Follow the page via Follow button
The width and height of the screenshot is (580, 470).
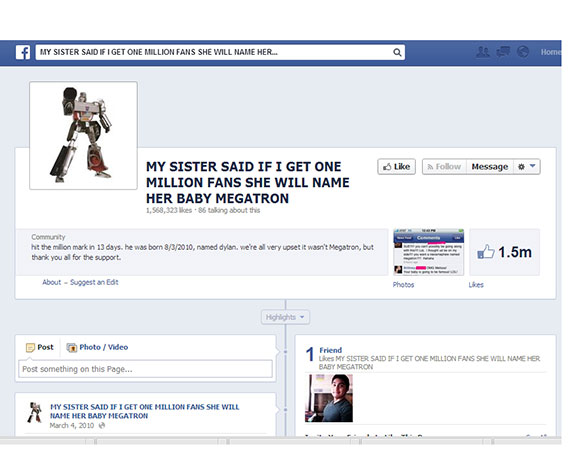[x=444, y=167]
